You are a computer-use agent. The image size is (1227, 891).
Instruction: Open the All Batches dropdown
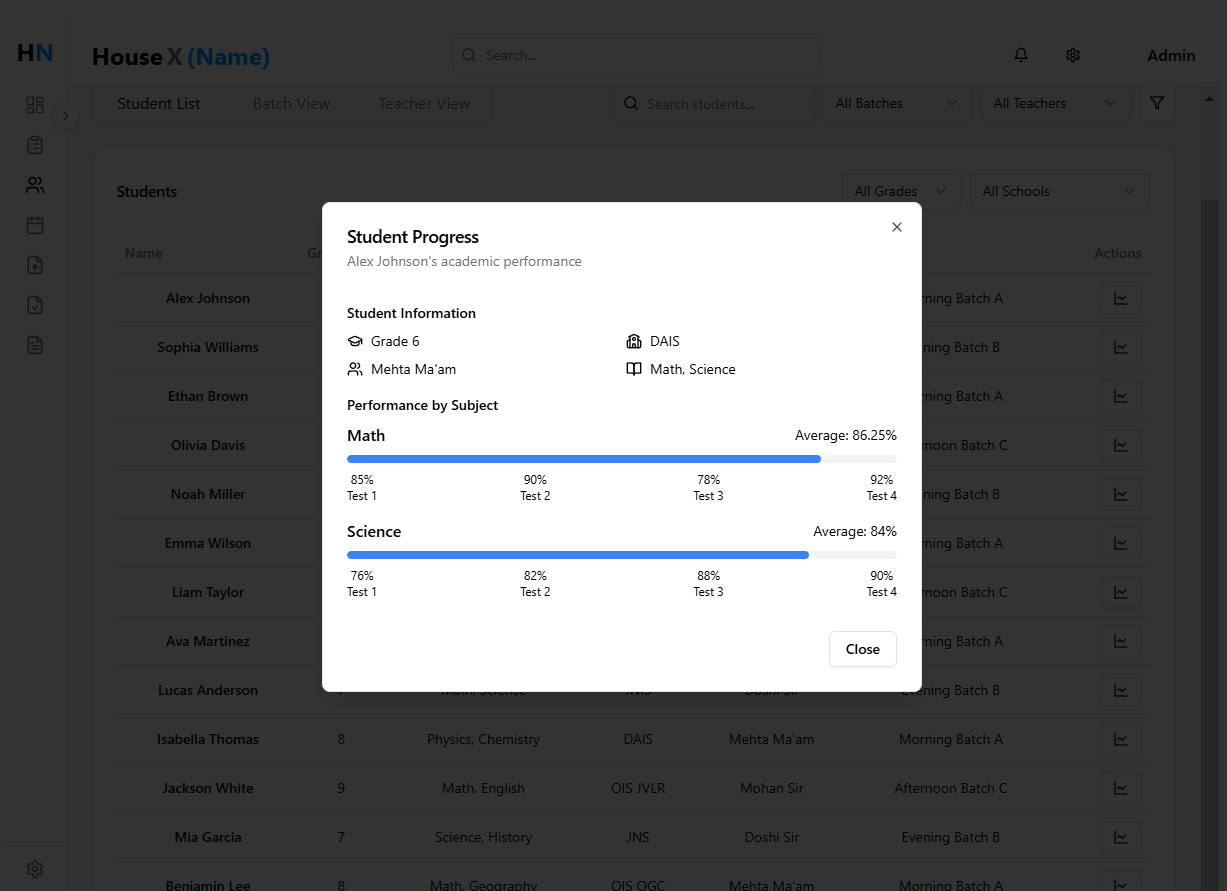click(x=896, y=103)
